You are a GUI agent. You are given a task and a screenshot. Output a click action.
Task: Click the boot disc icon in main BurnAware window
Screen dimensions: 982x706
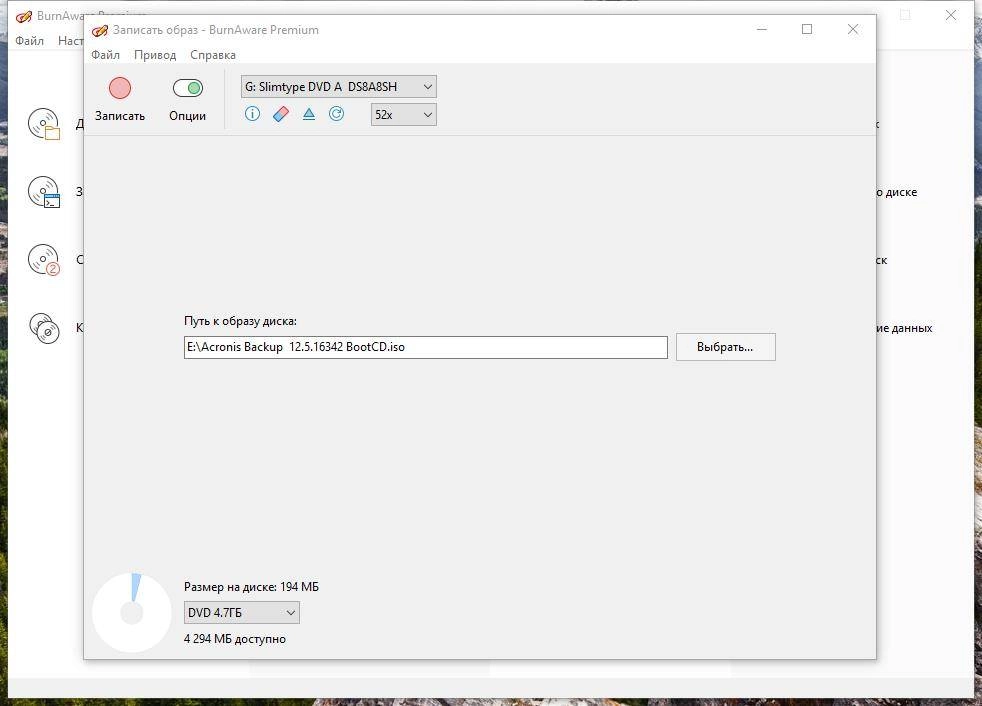pyautogui.click(x=44, y=192)
